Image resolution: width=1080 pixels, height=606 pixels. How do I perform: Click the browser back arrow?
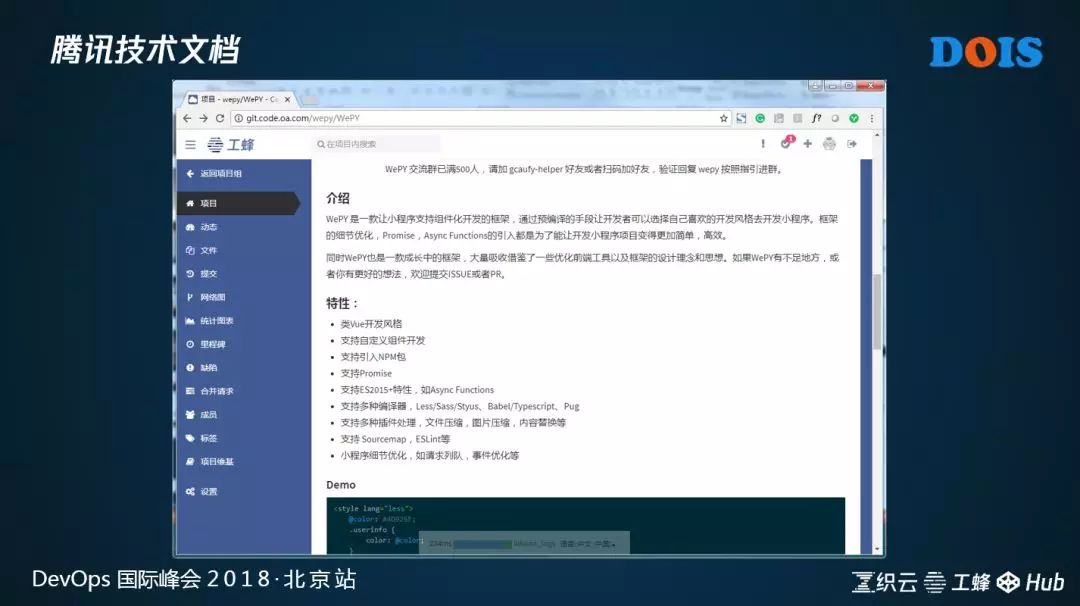(187, 118)
